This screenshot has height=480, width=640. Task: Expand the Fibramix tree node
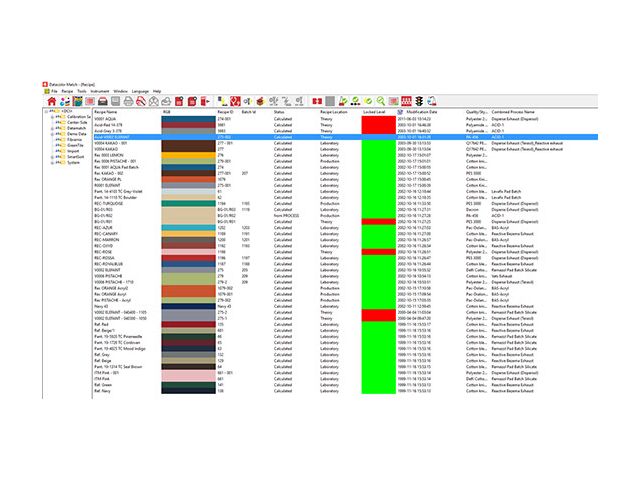pyautogui.click(x=52, y=140)
